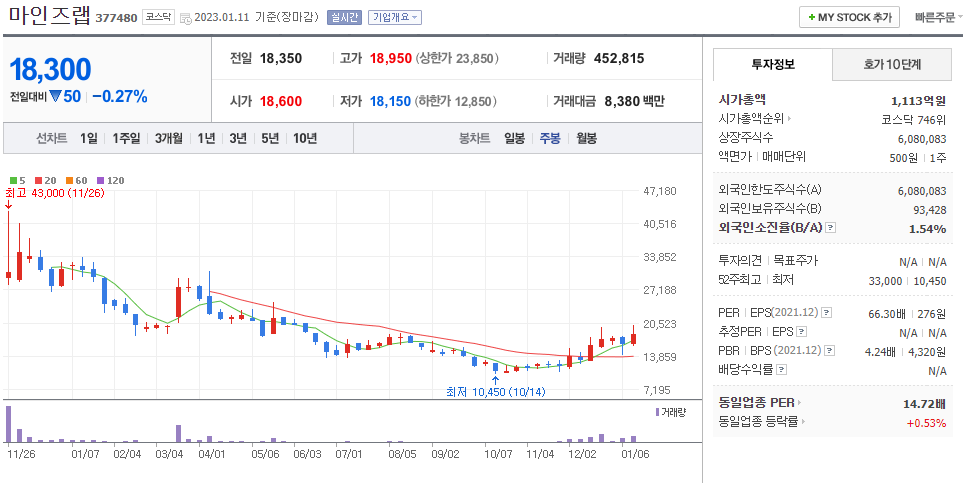This screenshot has width=966, height=483.
Task: Click the 액면가 label
Action: (736, 157)
